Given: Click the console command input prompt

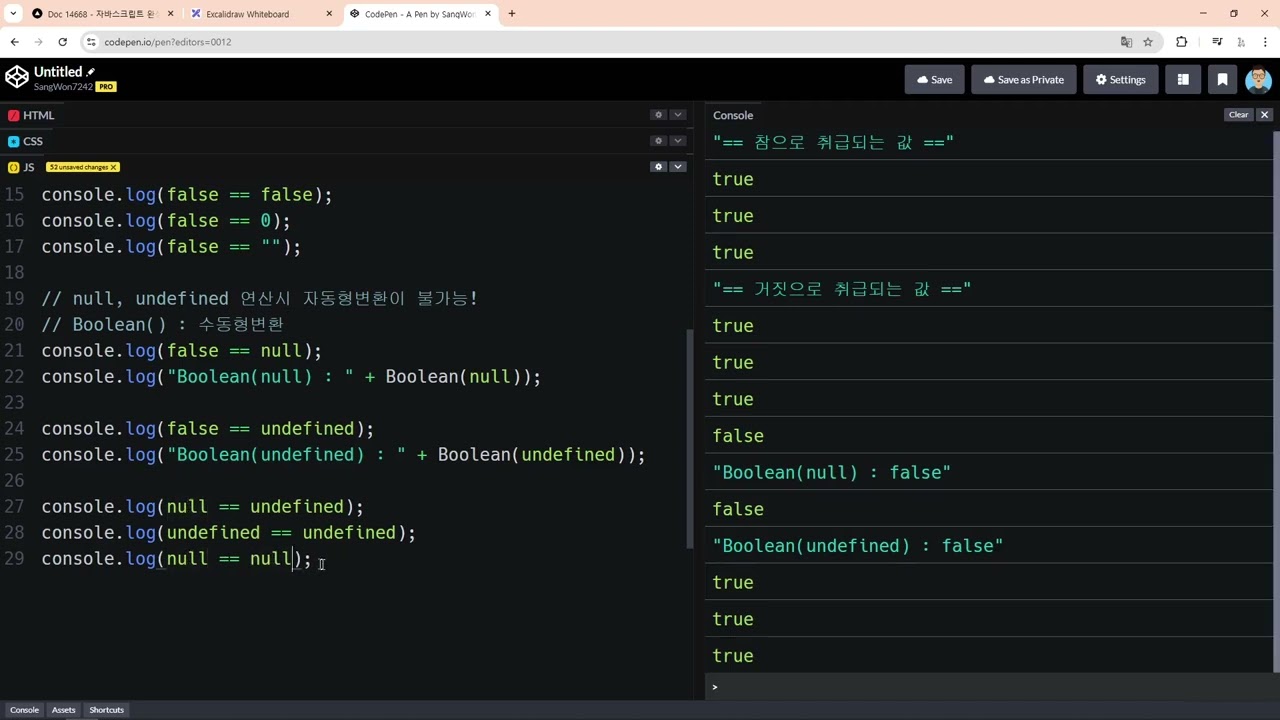Looking at the screenshot, I should [990, 687].
